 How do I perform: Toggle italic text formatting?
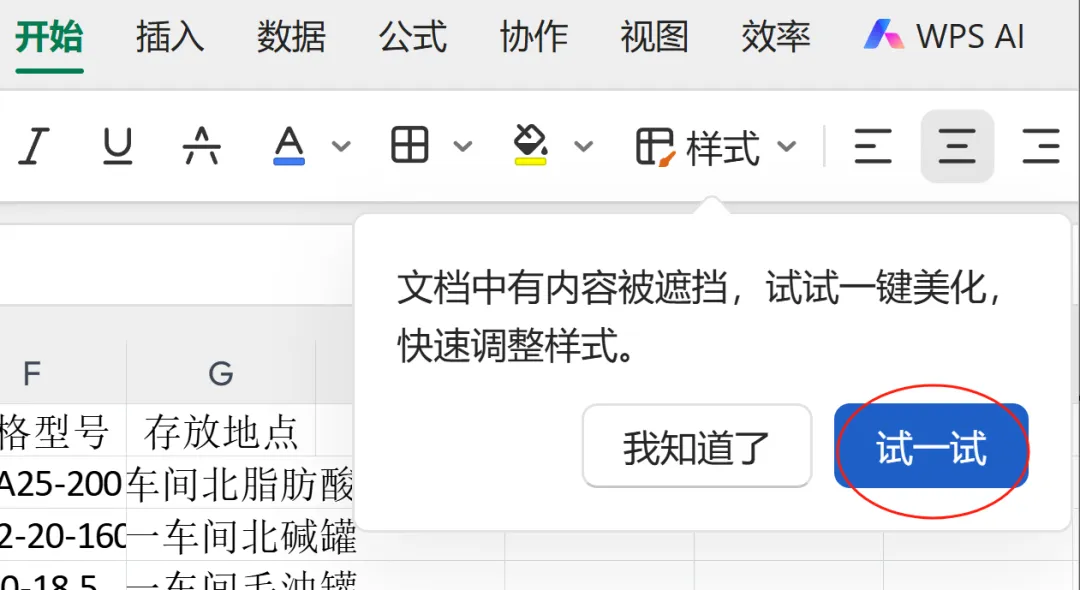33,146
